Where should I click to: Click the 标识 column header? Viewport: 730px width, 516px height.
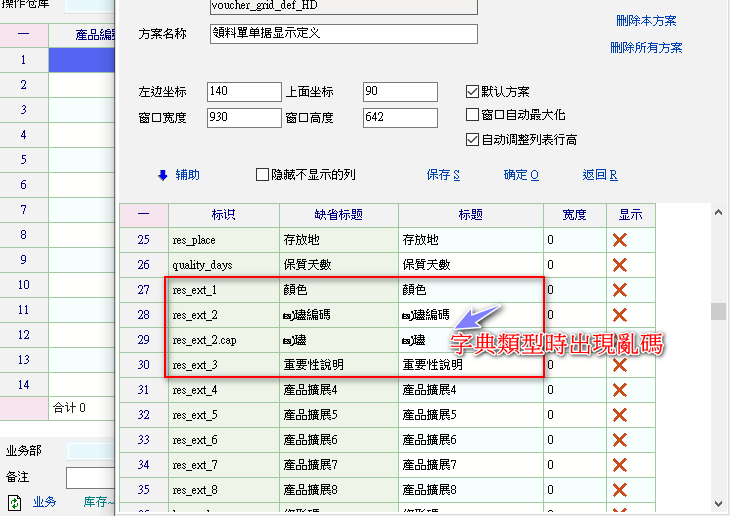point(224,215)
